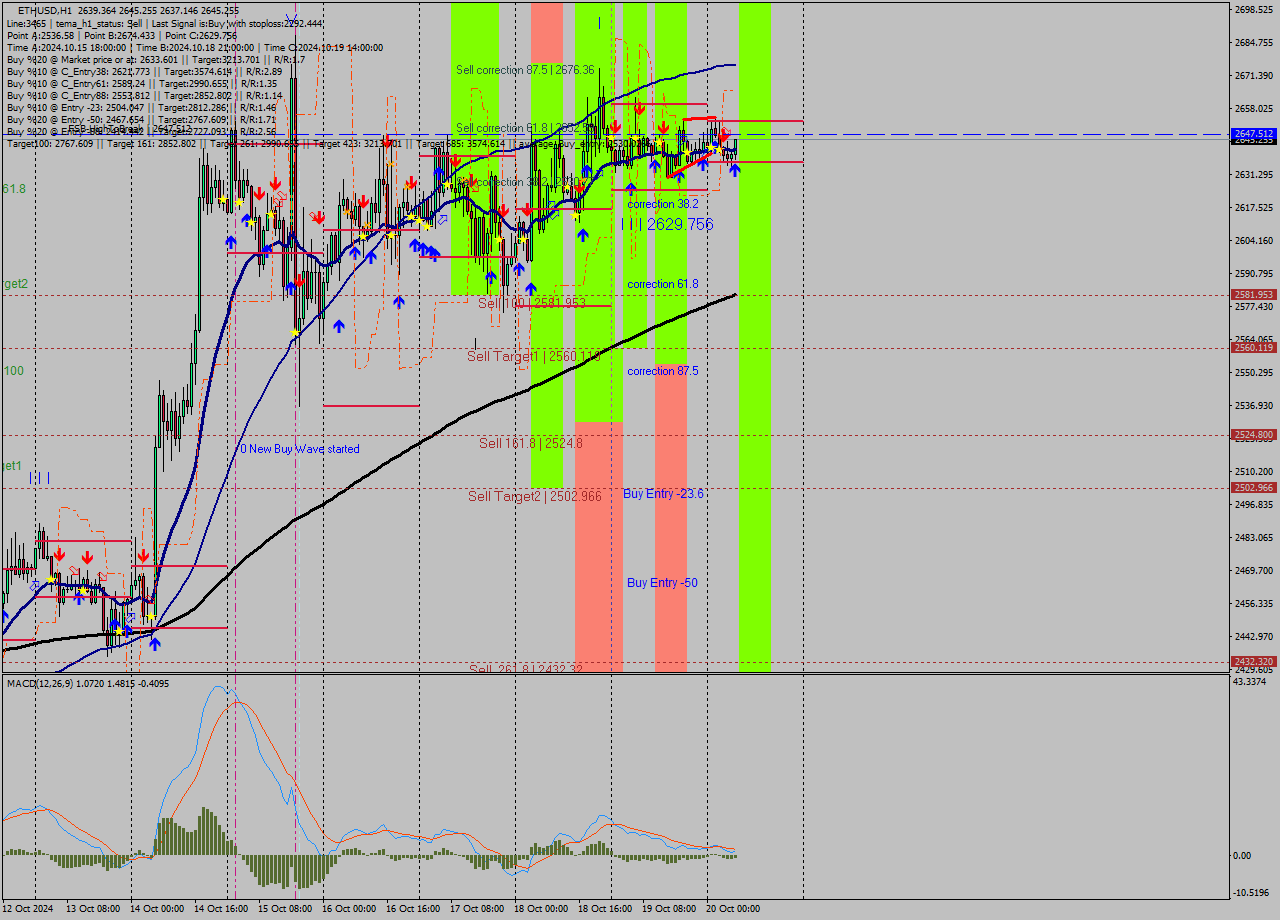The height and width of the screenshot is (920, 1280).
Task: Click the blue 'correction 87.5' label
Action: [x=662, y=371]
